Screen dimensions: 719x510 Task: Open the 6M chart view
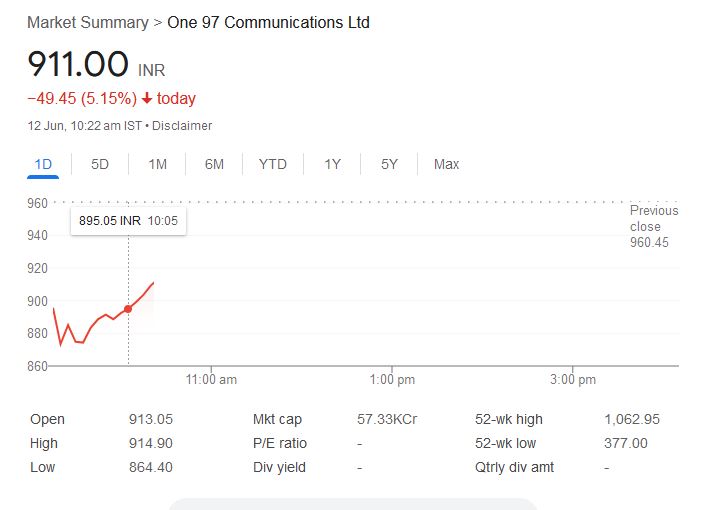[x=214, y=164]
